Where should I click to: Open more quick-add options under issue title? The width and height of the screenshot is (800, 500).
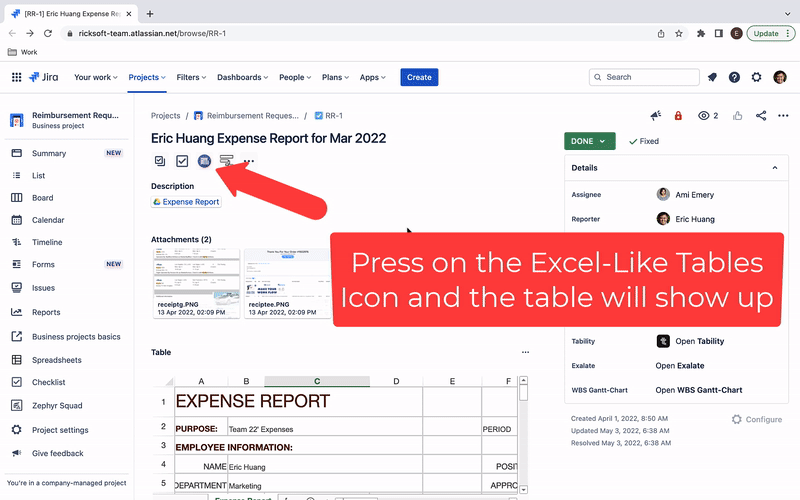(x=249, y=161)
